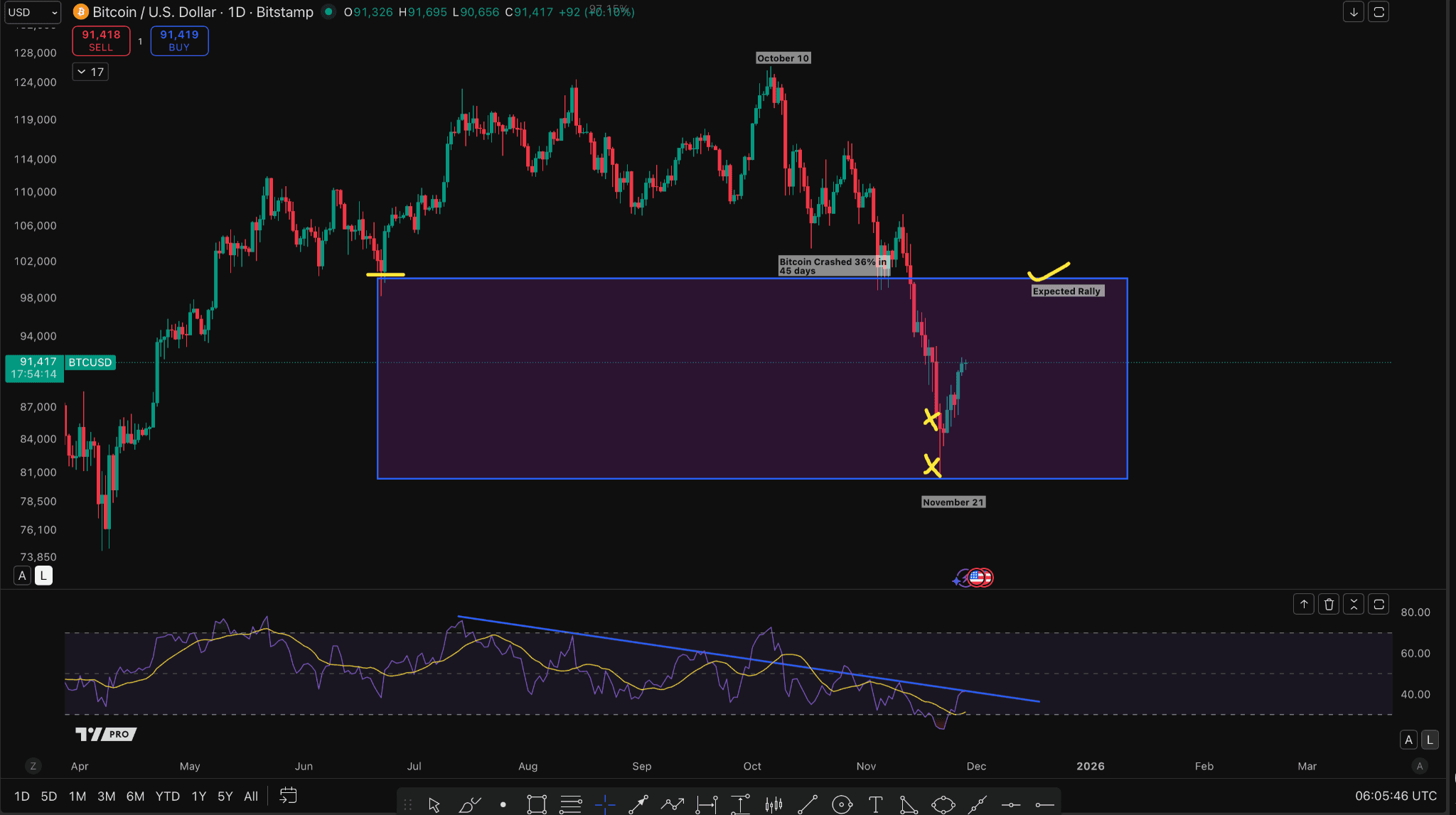Switch to the 1Y time range

point(199,797)
